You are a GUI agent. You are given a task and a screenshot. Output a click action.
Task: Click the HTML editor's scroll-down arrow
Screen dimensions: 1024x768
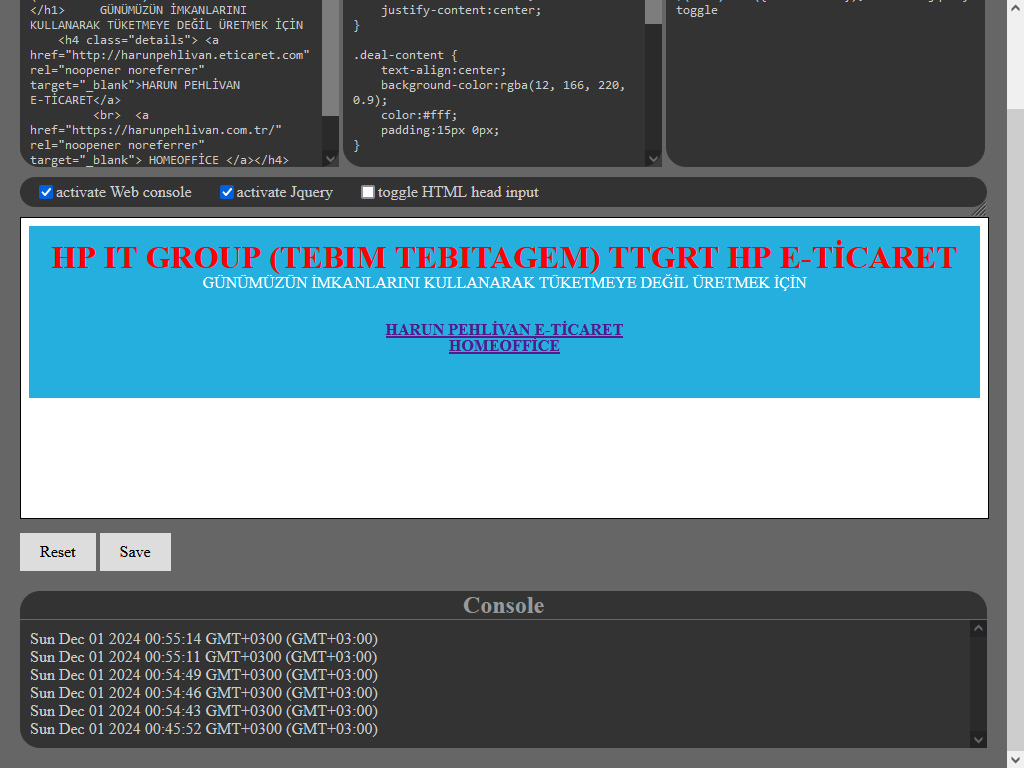[330, 158]
